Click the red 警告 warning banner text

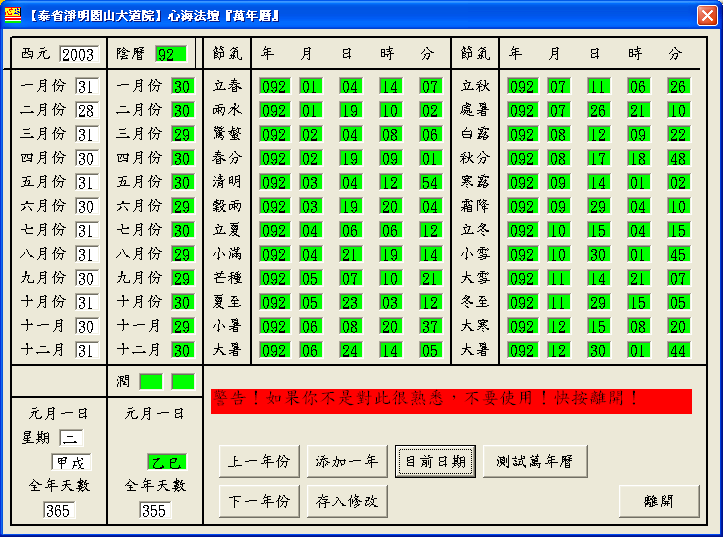pyautogui.click(x=451, y=401)
